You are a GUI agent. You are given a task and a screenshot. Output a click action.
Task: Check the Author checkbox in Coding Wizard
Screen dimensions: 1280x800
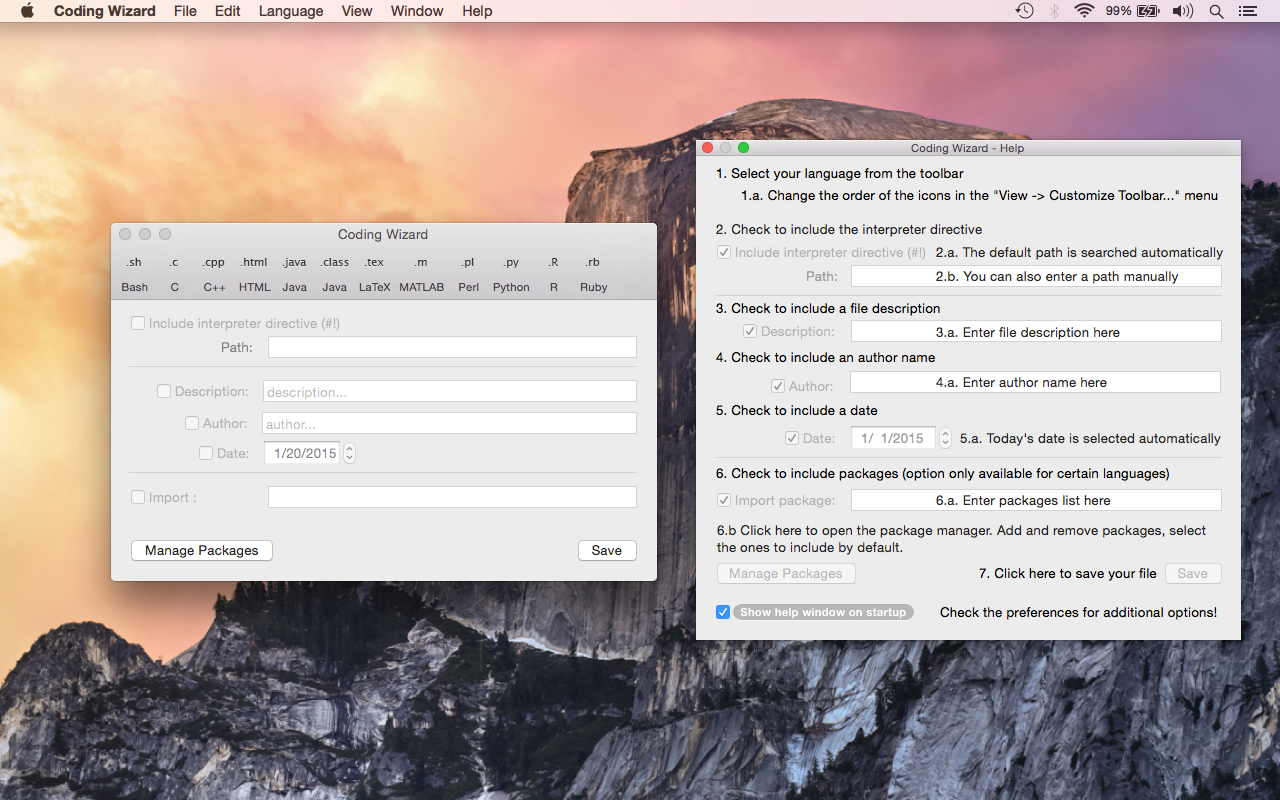[192, 423]
